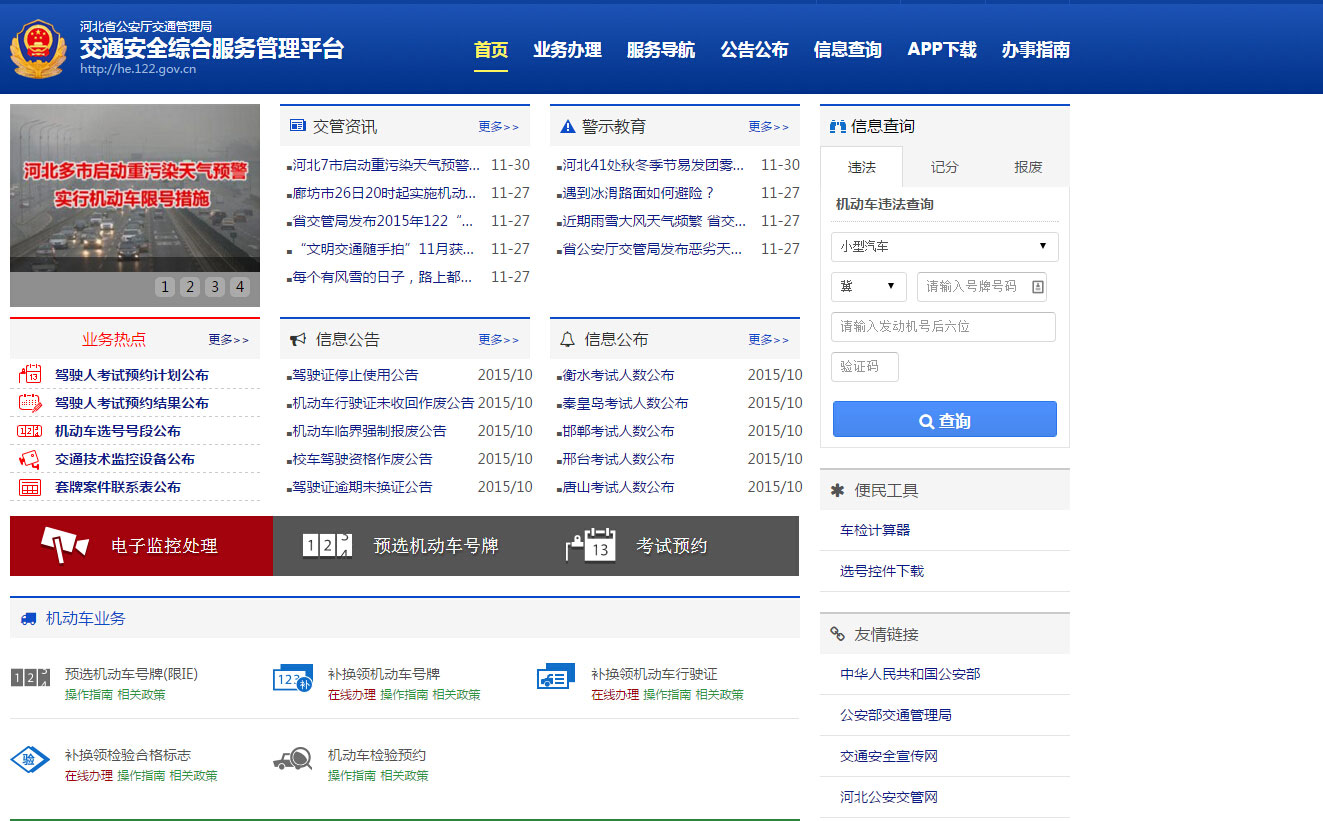Open the 小型汽车 vehicle type dropdown
This screenshot has height=821, width=1323.
tap(943, 247)
